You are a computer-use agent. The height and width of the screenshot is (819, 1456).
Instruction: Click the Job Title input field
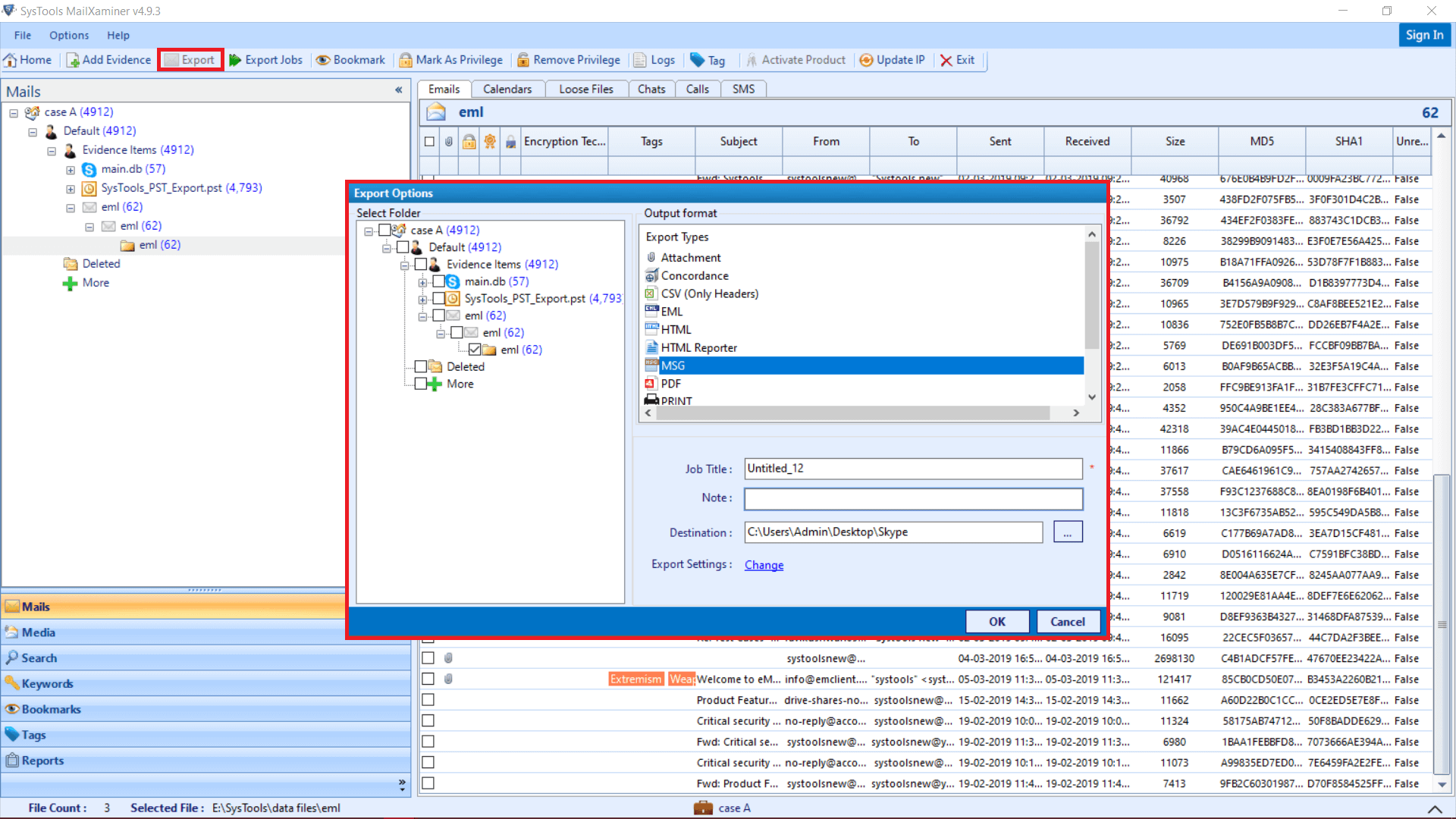(x=913, y=469)
